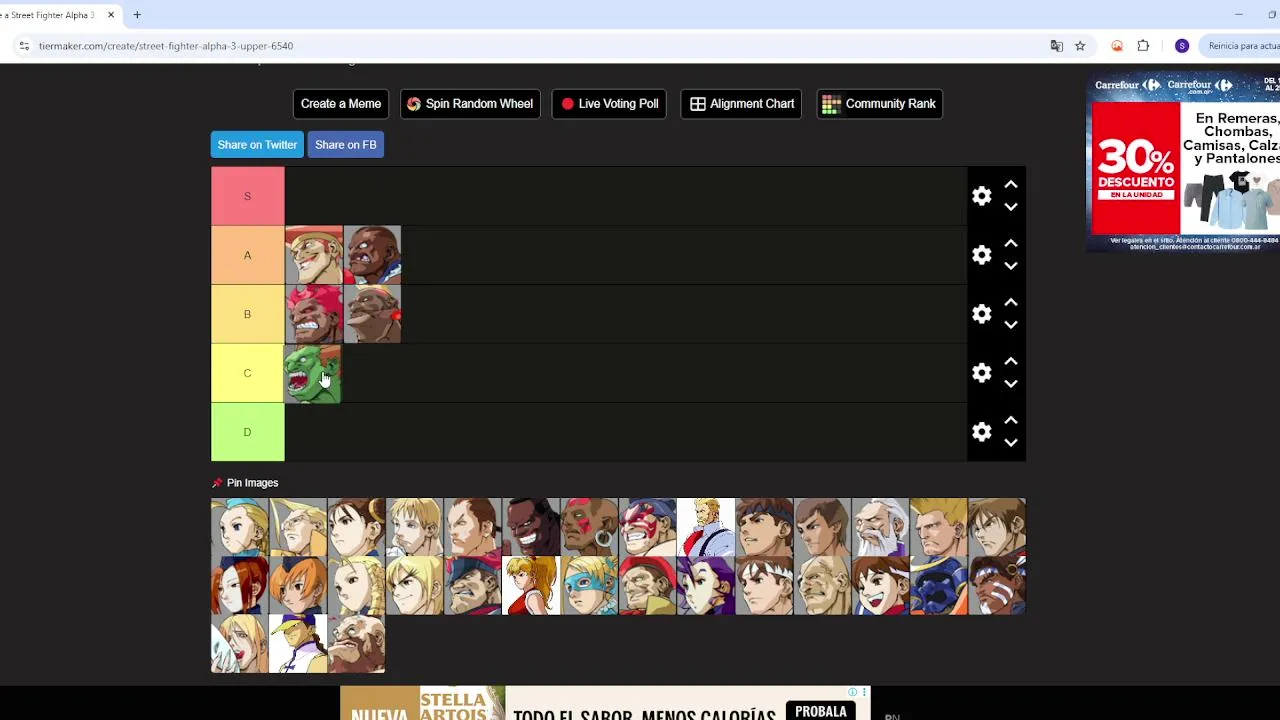Pick the T. Hawk portrait with face paint
Screen dimensions: 1280x720
(x=997, y=585)
